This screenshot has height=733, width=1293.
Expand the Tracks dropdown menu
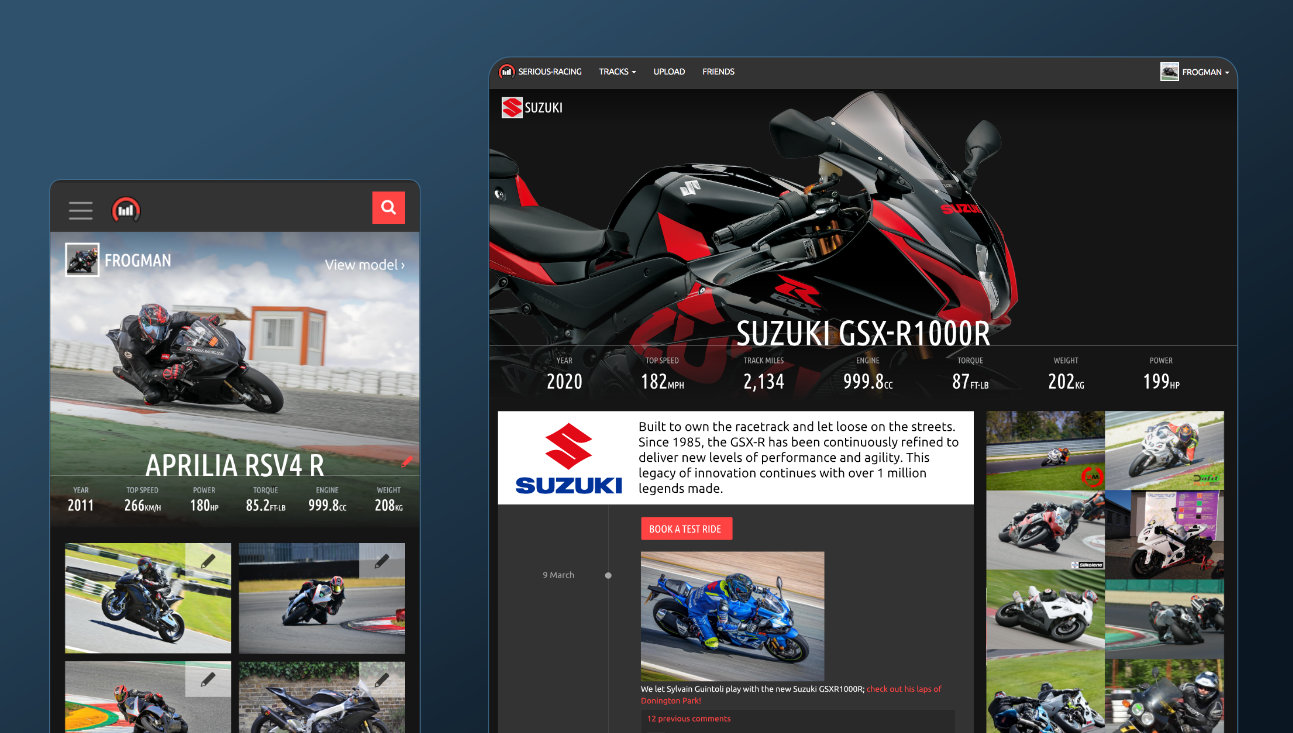coord(617,72)
